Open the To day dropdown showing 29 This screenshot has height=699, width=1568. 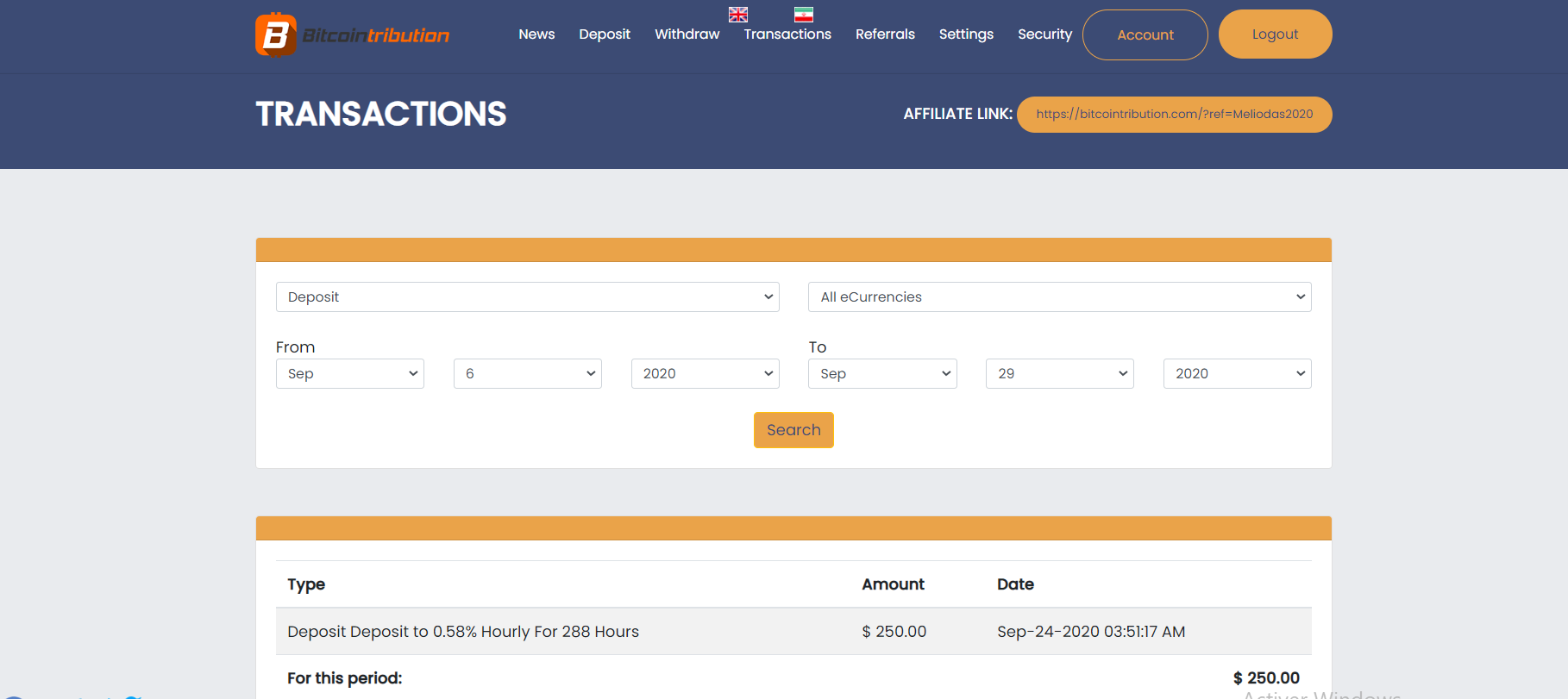tap(1060, 373)
